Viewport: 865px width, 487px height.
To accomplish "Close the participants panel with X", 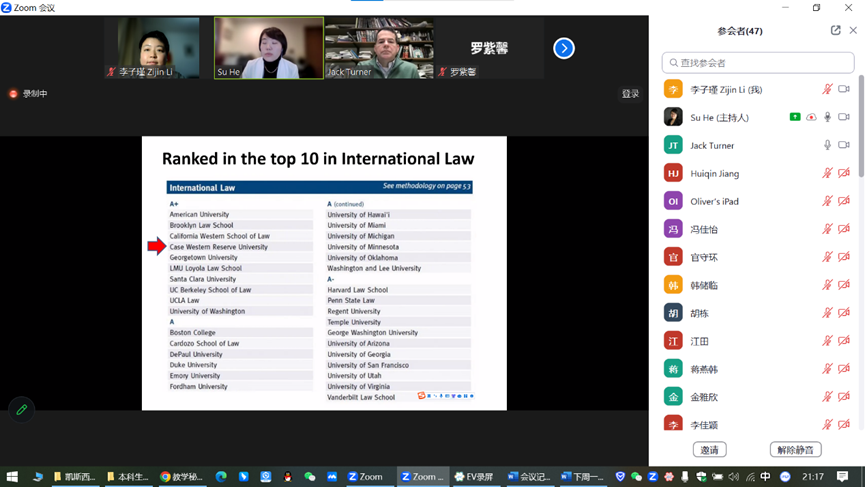I will (853, 31).
